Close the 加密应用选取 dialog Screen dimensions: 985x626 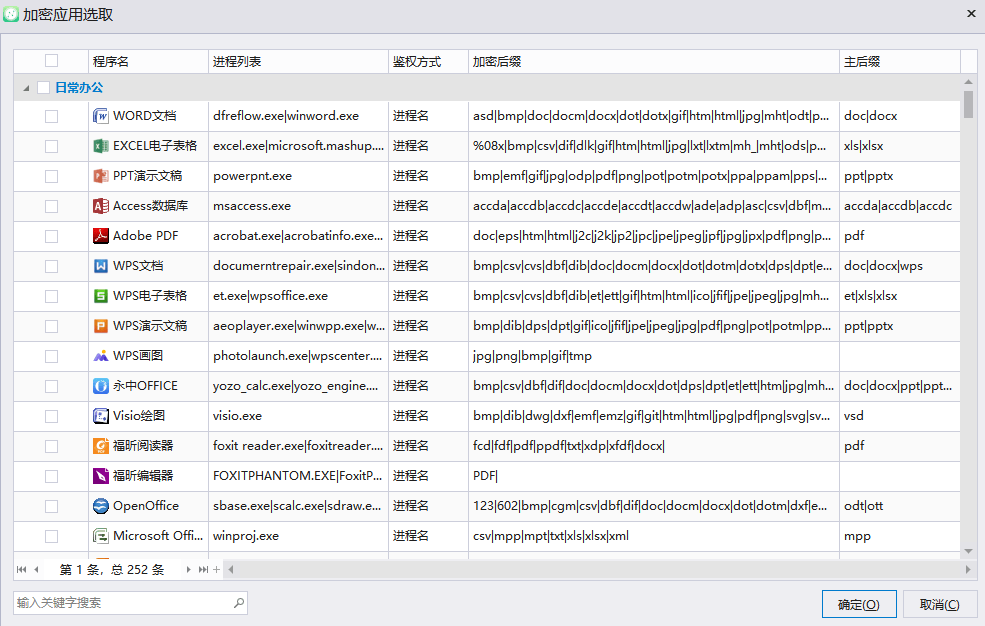[x=971, y=13]
